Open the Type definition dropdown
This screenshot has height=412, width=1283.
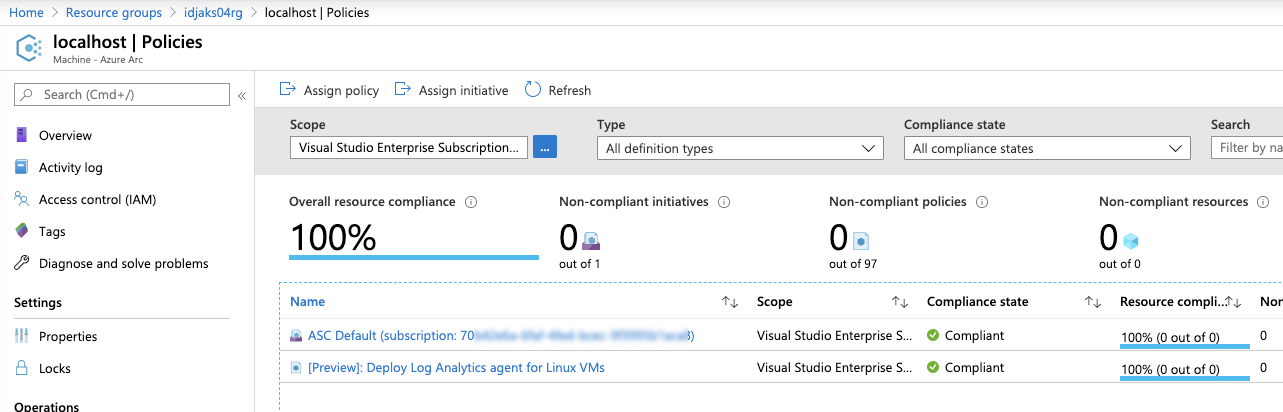(x=740, y=148)
